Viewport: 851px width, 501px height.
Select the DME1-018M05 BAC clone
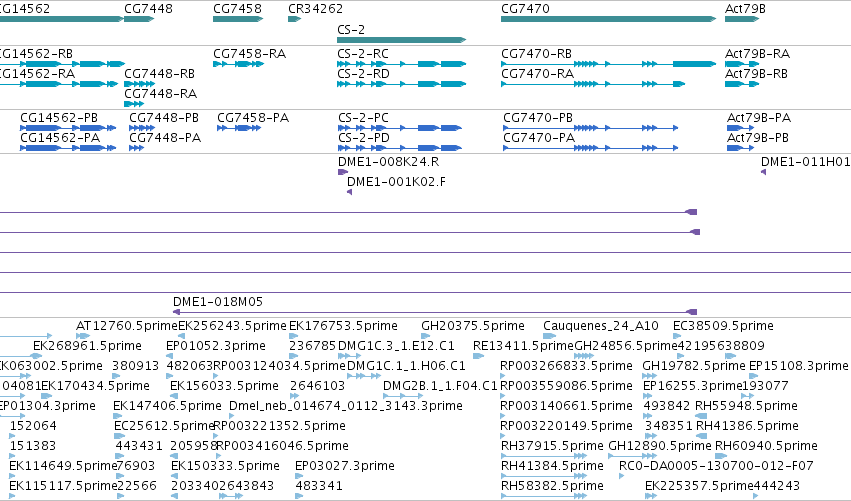(435, 312)
